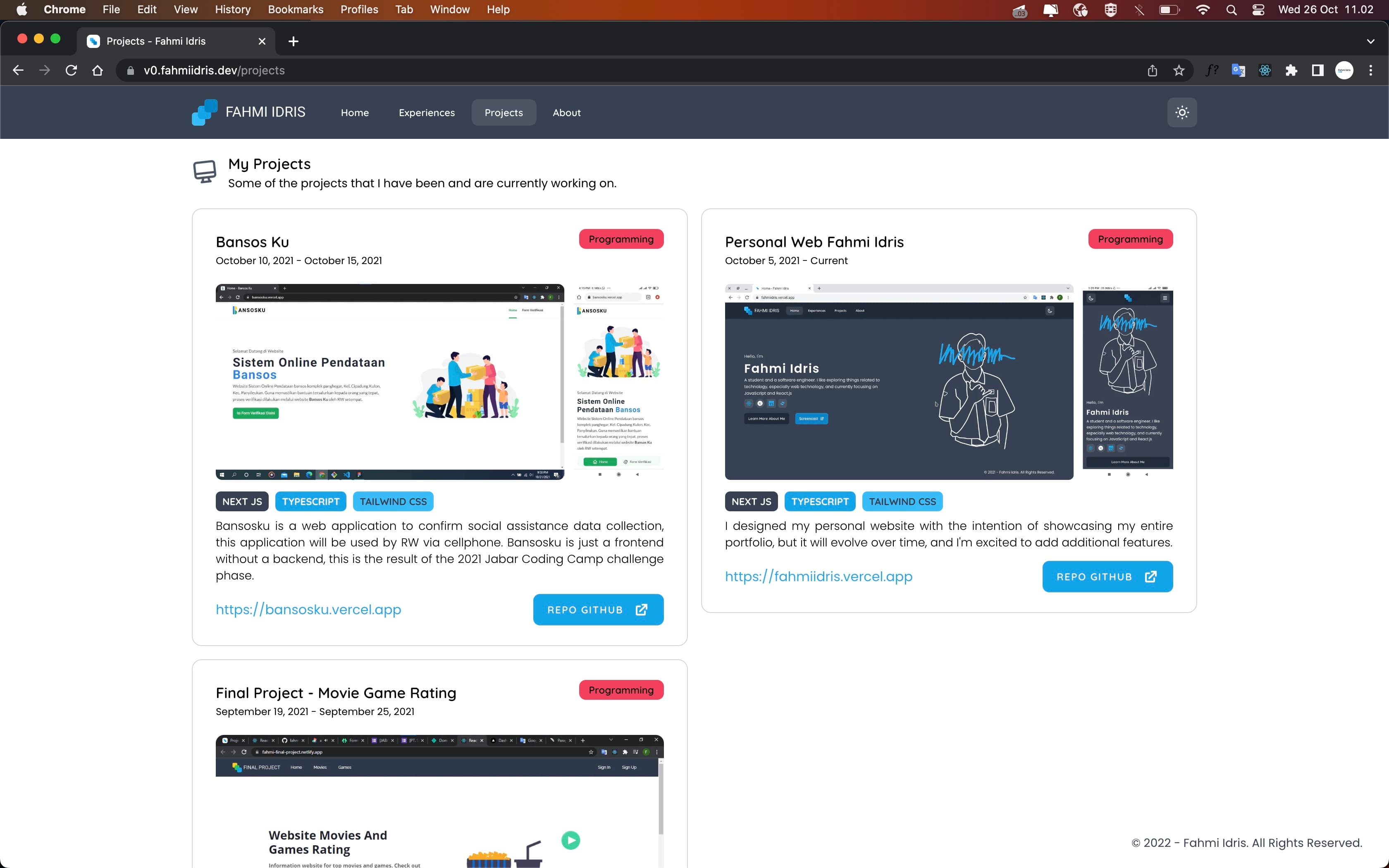Click the browser forward arrow
Viewport: 1389px width, 868px height.
tap(45, 71)
